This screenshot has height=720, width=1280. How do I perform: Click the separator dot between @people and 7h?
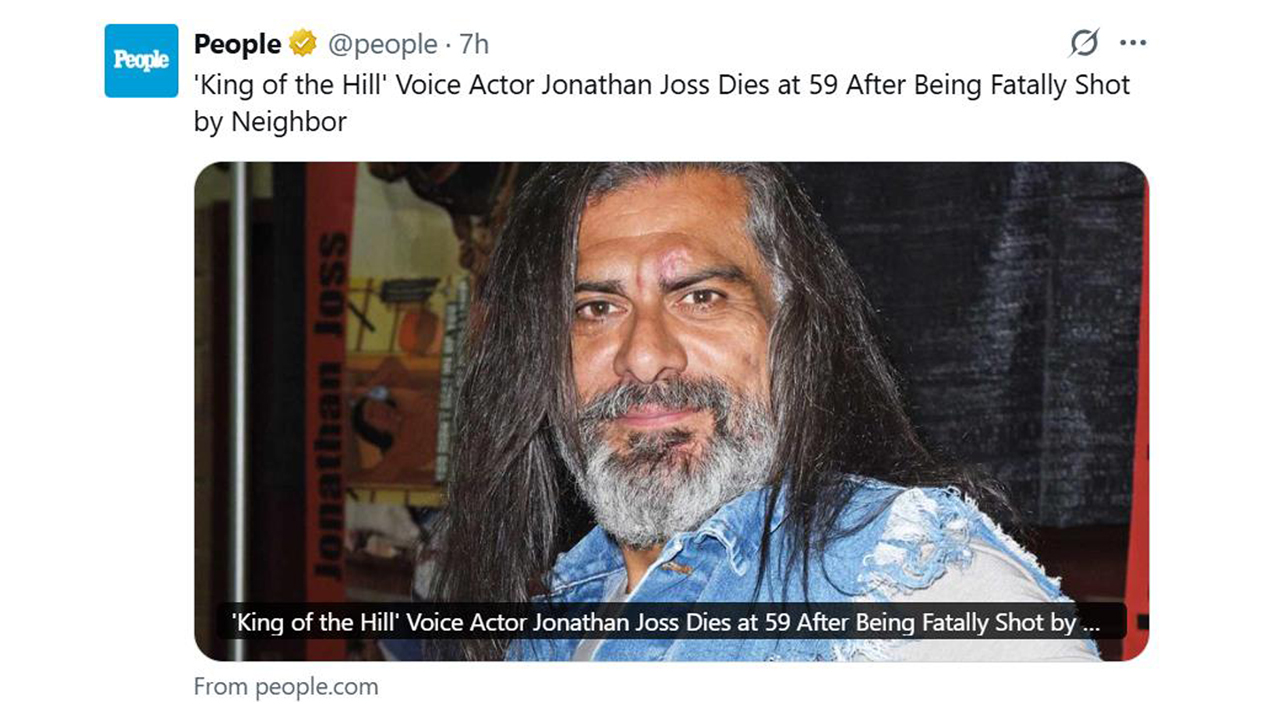[448, 46]
